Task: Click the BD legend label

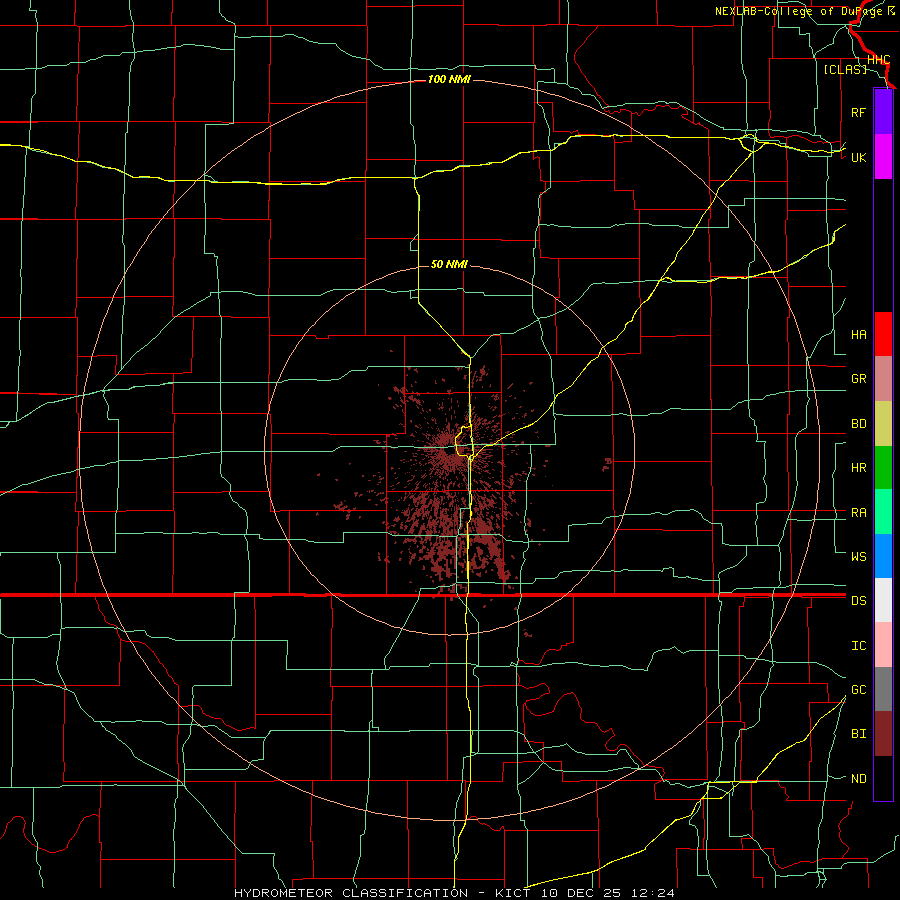Action: pos(858,424)
